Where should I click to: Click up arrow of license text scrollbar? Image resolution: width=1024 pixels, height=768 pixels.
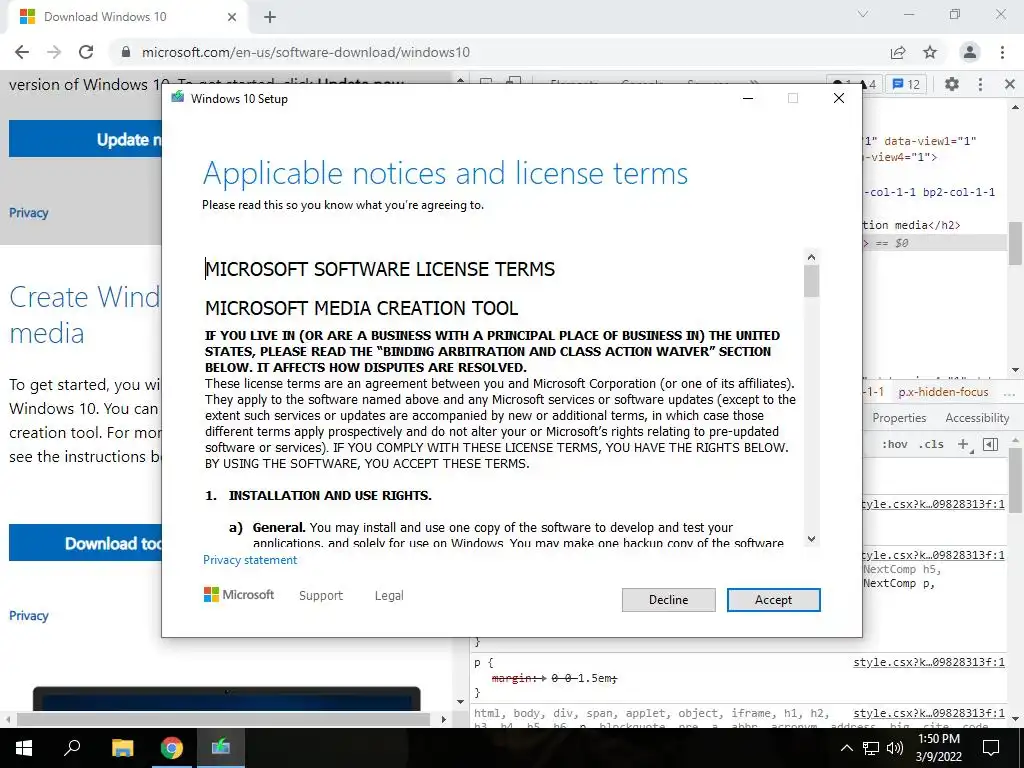[811, 257]
